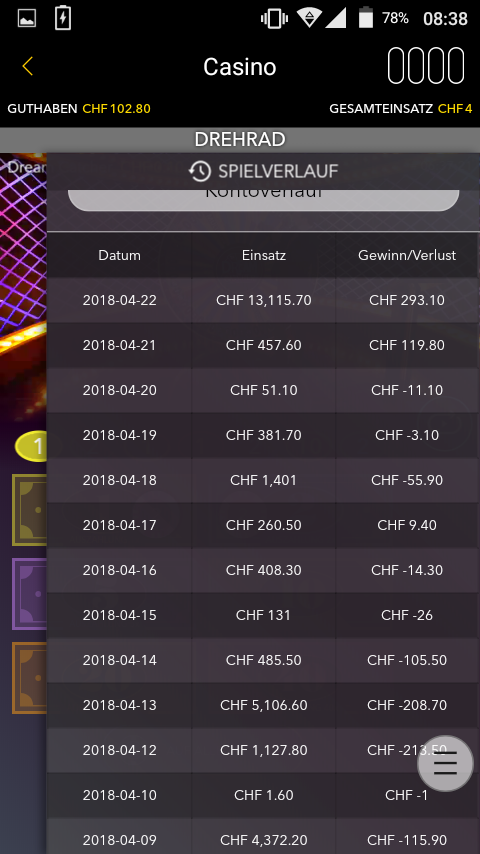This screenshot has height=854, width=480.
Task: Select loss CHF -115.90
Action: pyautogui.click(x=407, y=840)
